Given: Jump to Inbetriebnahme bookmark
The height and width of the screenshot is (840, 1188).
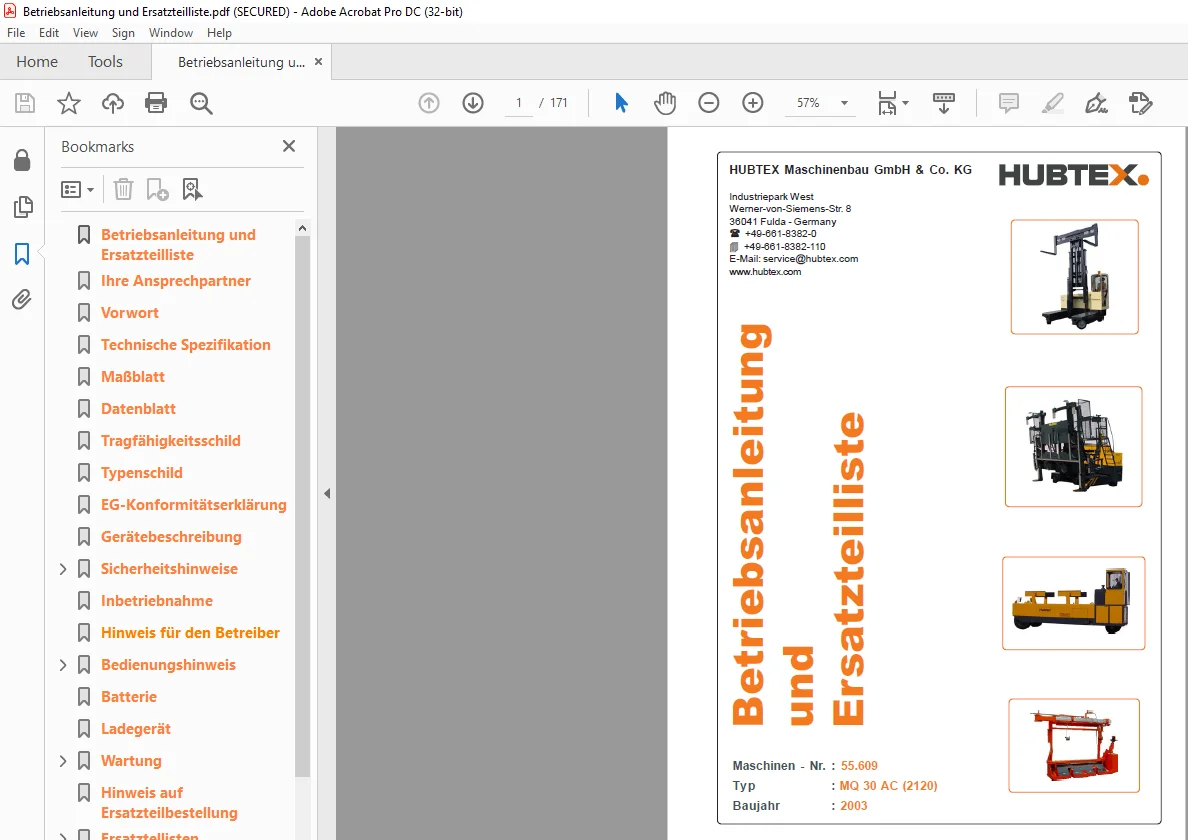Looking at the screenshot, I should pos(157,601).
